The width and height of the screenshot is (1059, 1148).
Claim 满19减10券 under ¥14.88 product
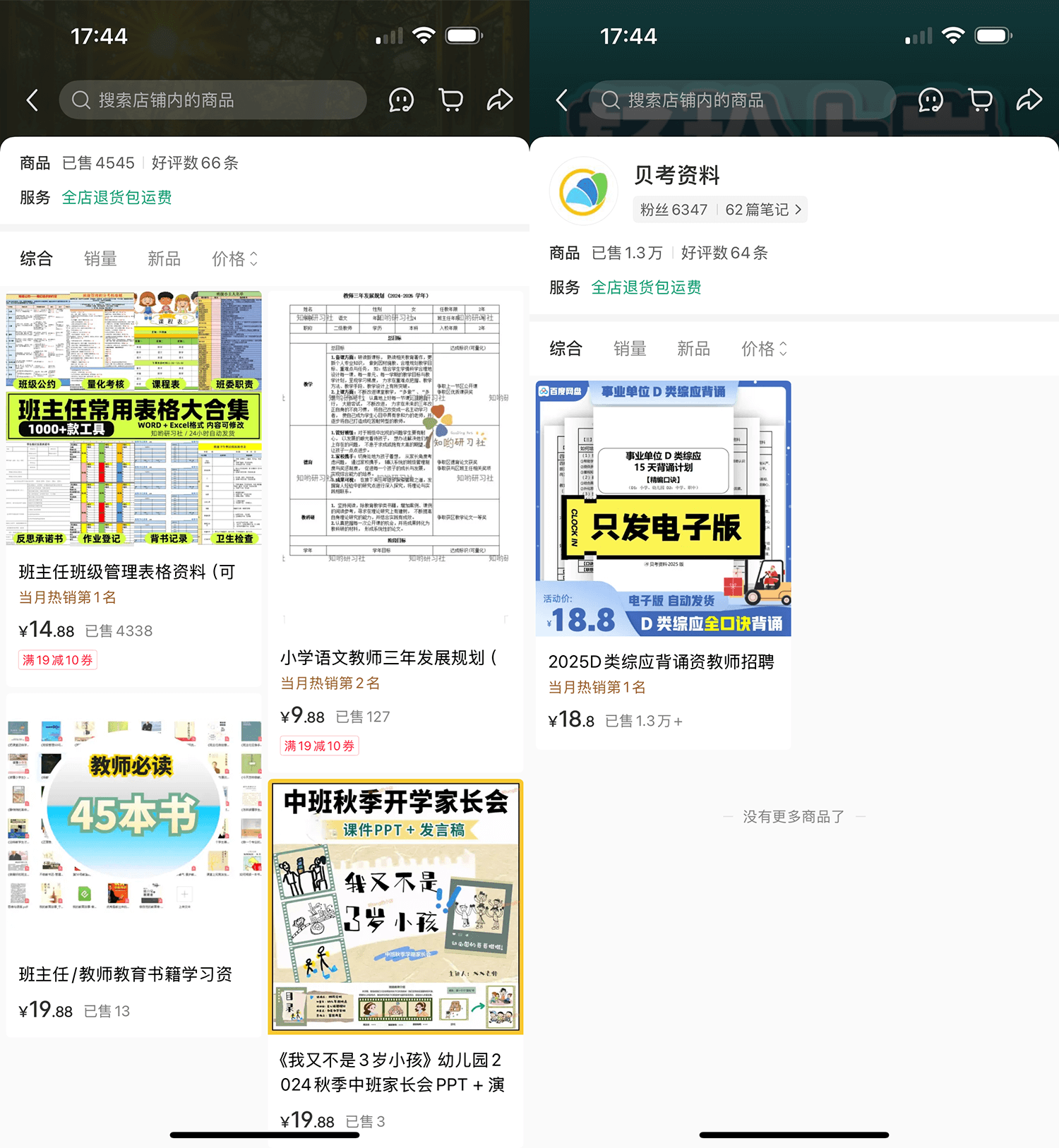click(x=58, y=660)
